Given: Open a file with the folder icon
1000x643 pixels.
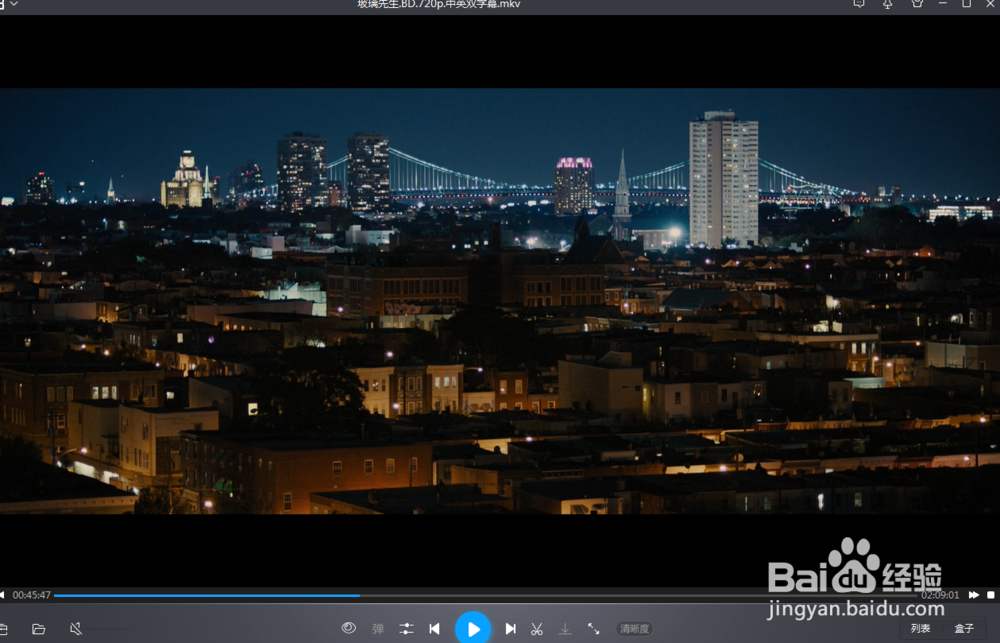Looking at the screenshot, I should tap(39, 629).
